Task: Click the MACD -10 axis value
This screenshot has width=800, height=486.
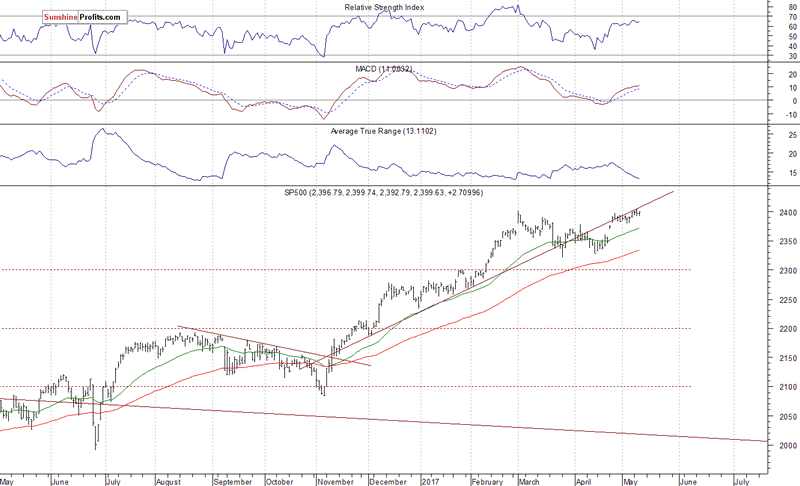Action: (x=791, y=115)
